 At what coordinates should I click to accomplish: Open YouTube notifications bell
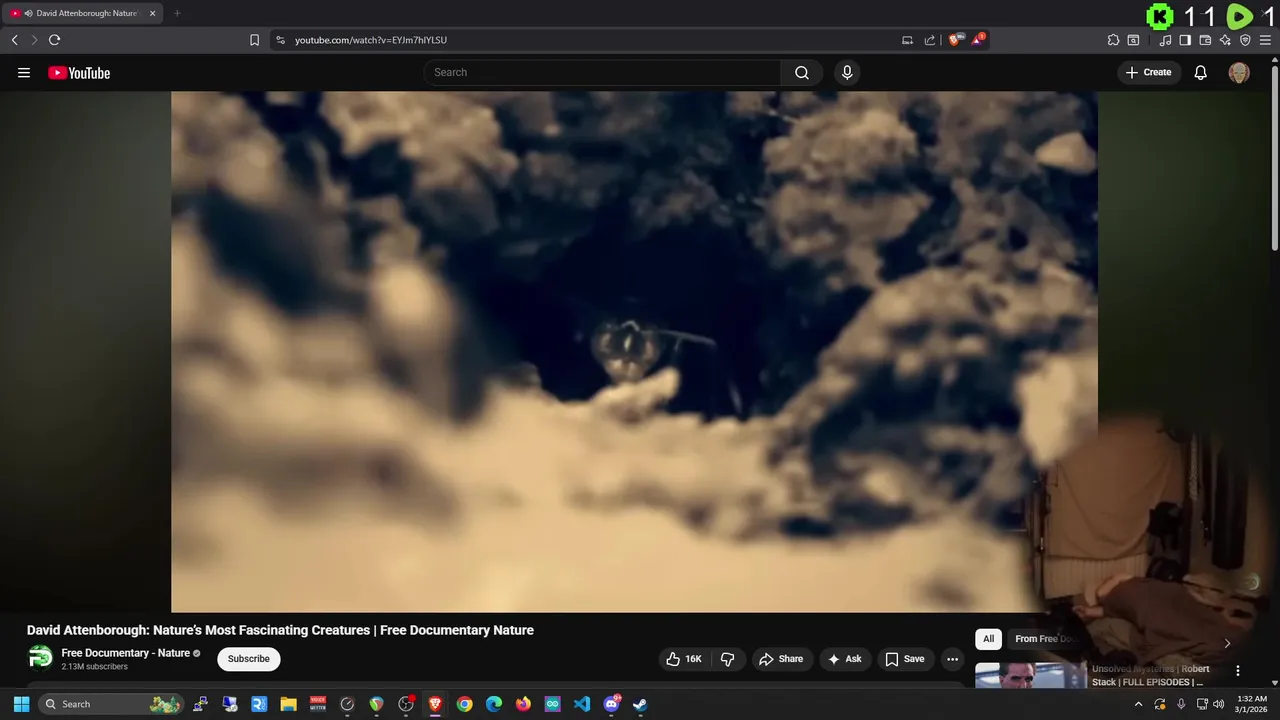coord(1201,72)
